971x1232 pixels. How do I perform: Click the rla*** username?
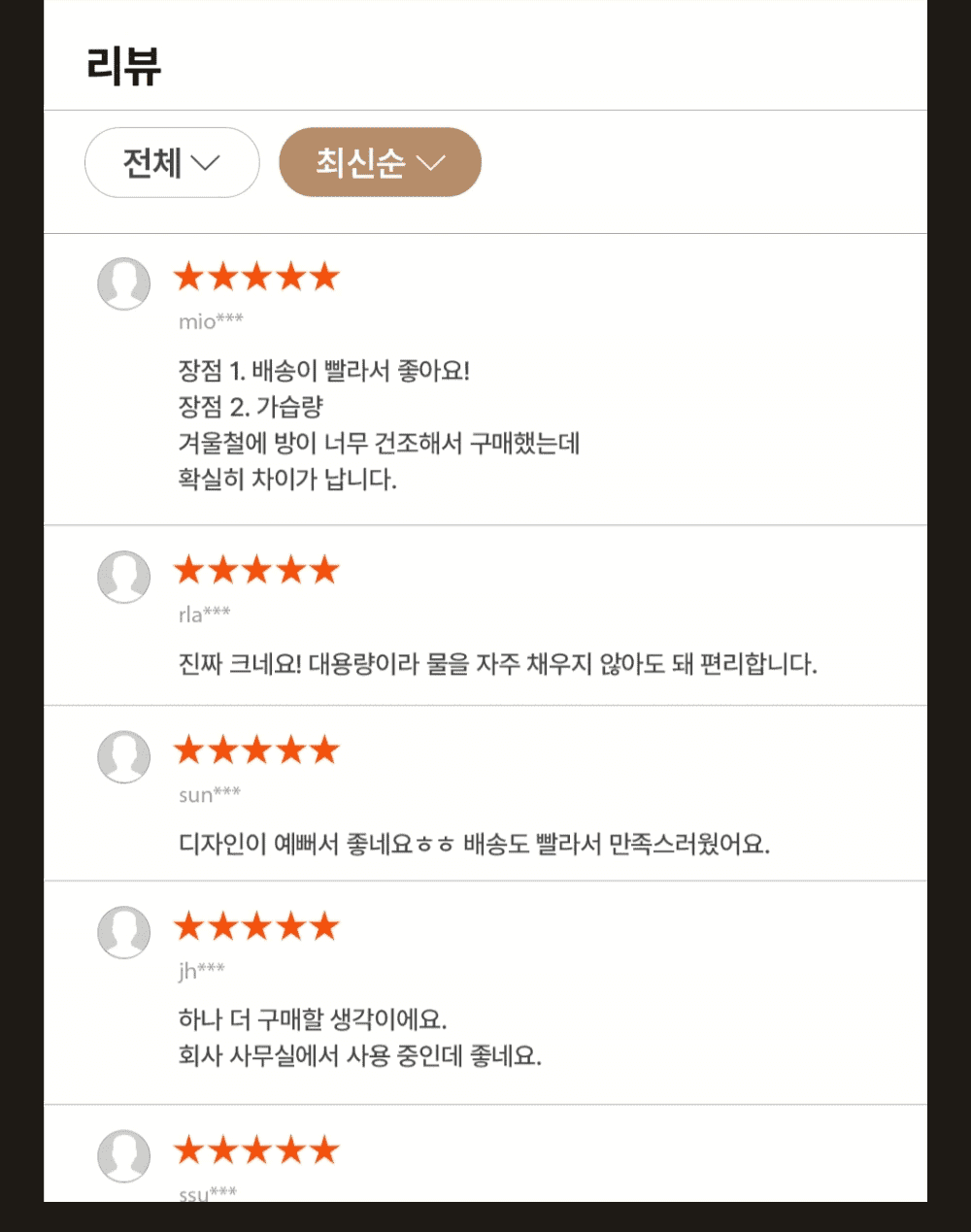[204, 614]
